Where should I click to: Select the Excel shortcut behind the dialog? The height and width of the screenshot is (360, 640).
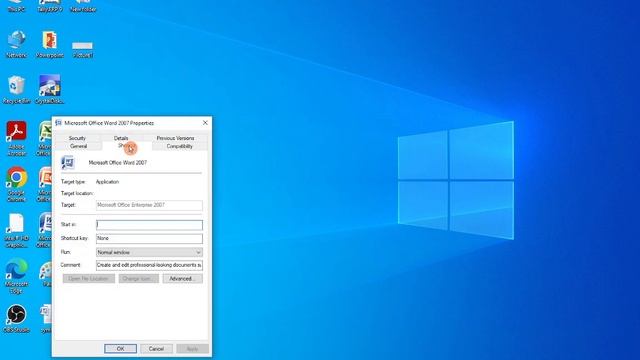pyautogui.click(x=45, y=139)
